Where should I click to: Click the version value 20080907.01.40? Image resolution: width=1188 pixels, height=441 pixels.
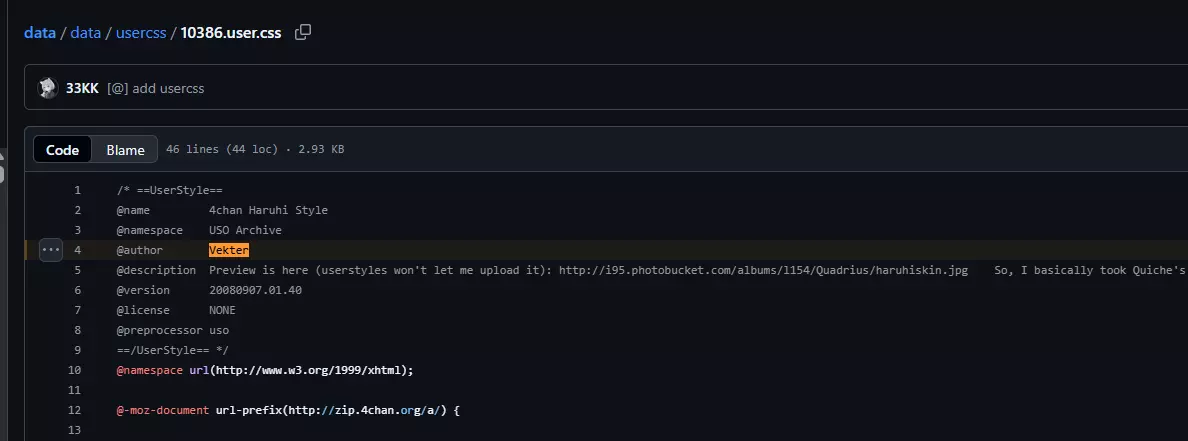(255, 290)
